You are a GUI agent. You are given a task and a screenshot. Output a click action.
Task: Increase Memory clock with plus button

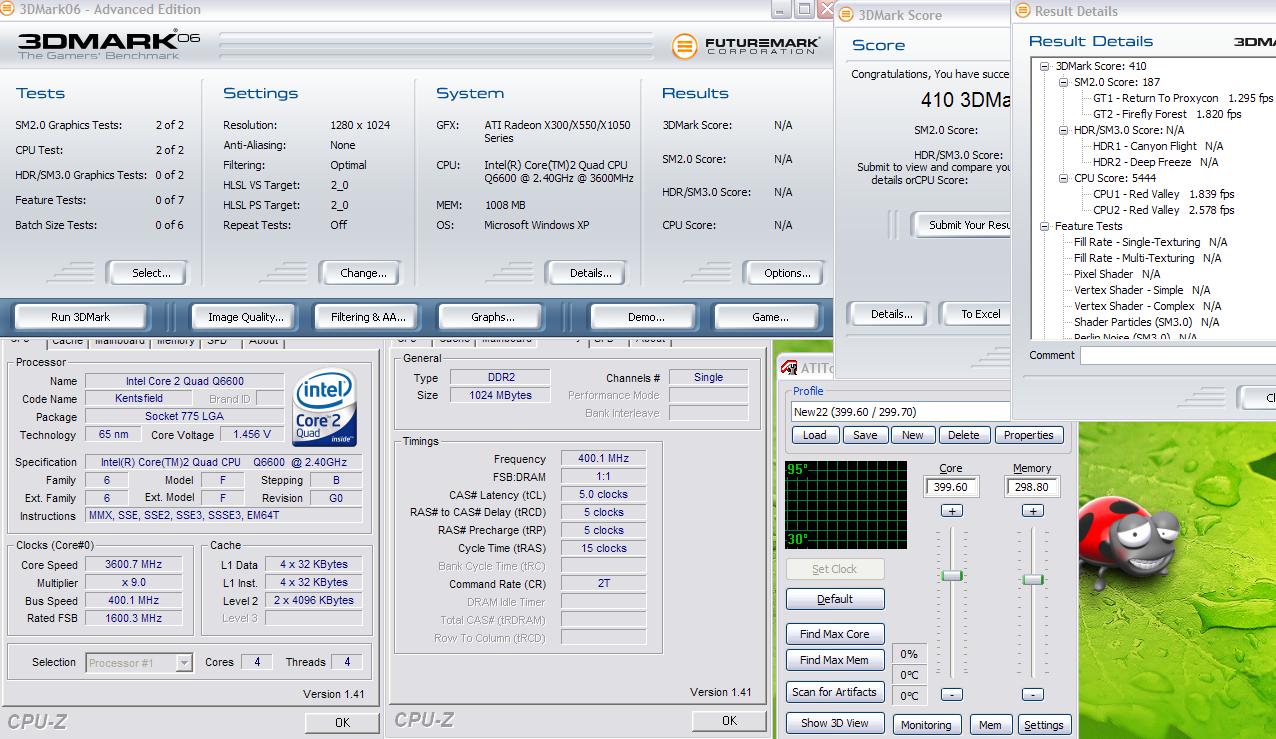[x=1034, y=511]
